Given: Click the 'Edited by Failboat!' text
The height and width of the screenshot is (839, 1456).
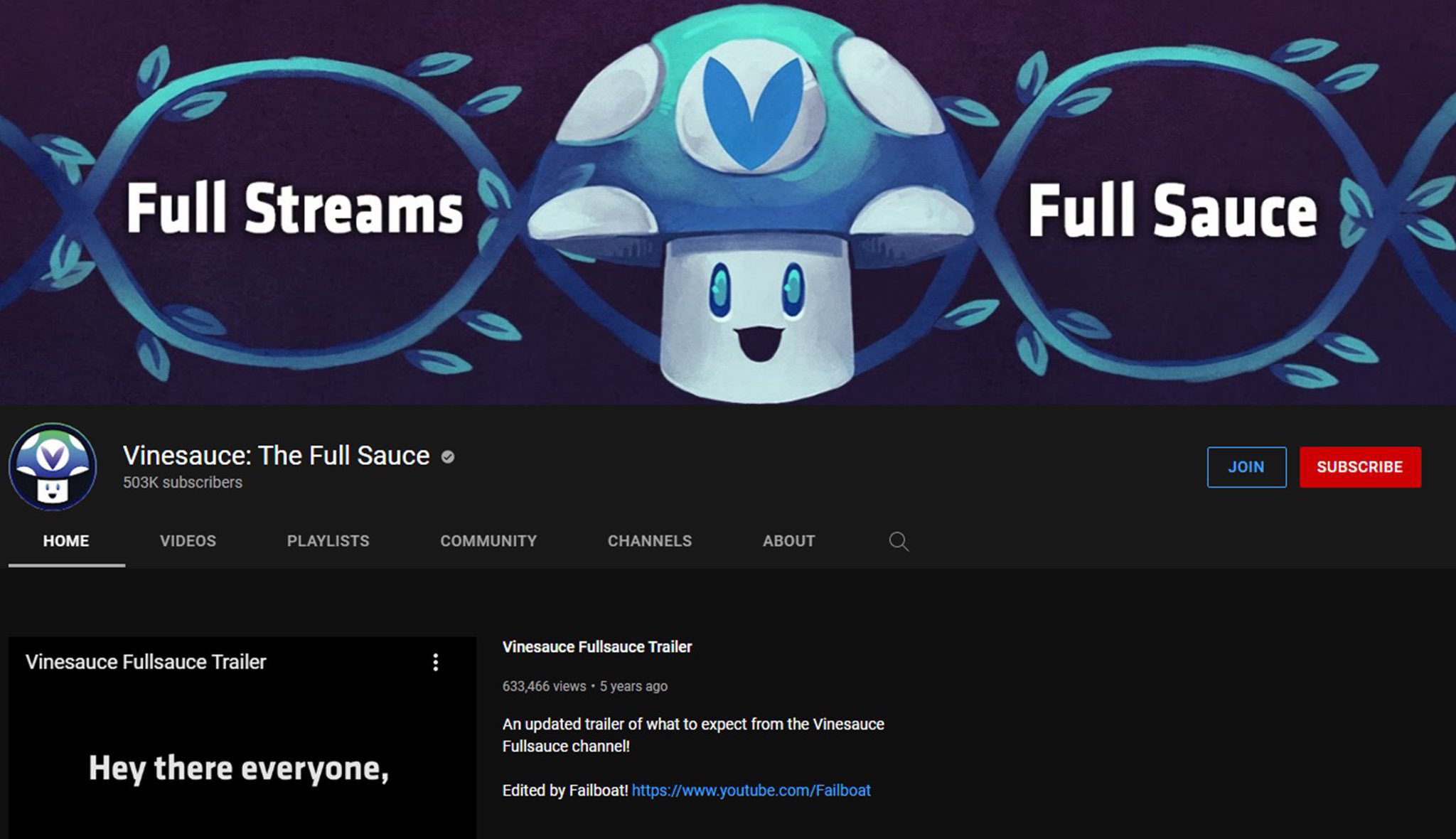Looking at the screenshot, I should click(x=565, y=791).
